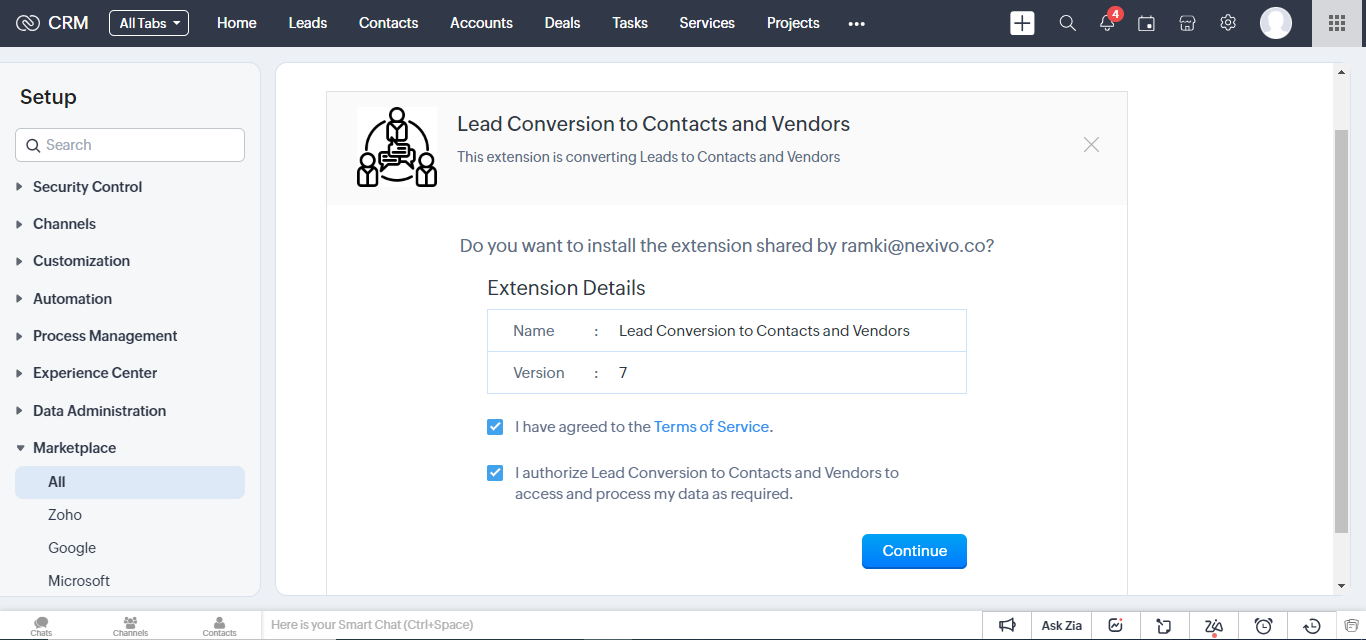
Task: Click the Smart Chat input bar
Action: (x=620, y=625)
